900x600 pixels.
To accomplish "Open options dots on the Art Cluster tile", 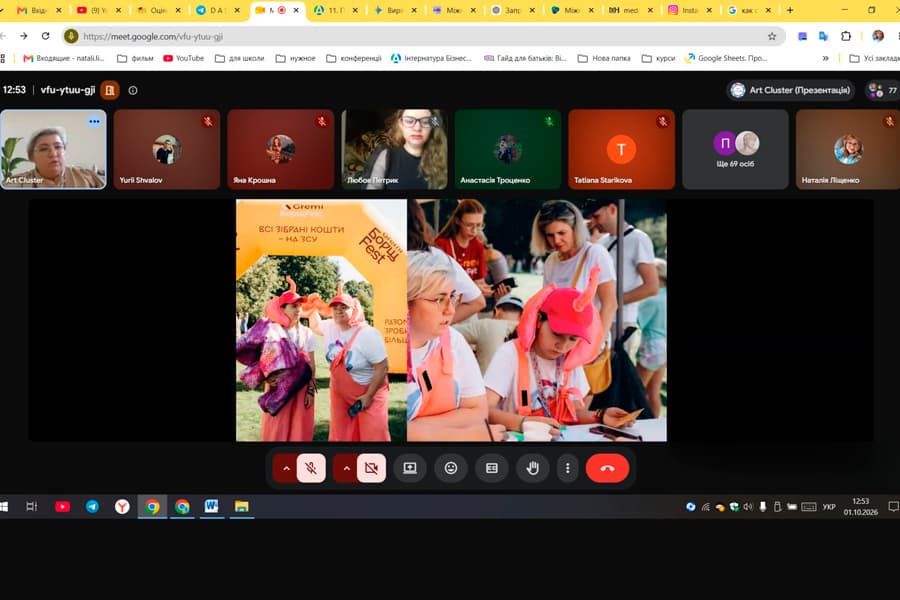I will 94,121.
